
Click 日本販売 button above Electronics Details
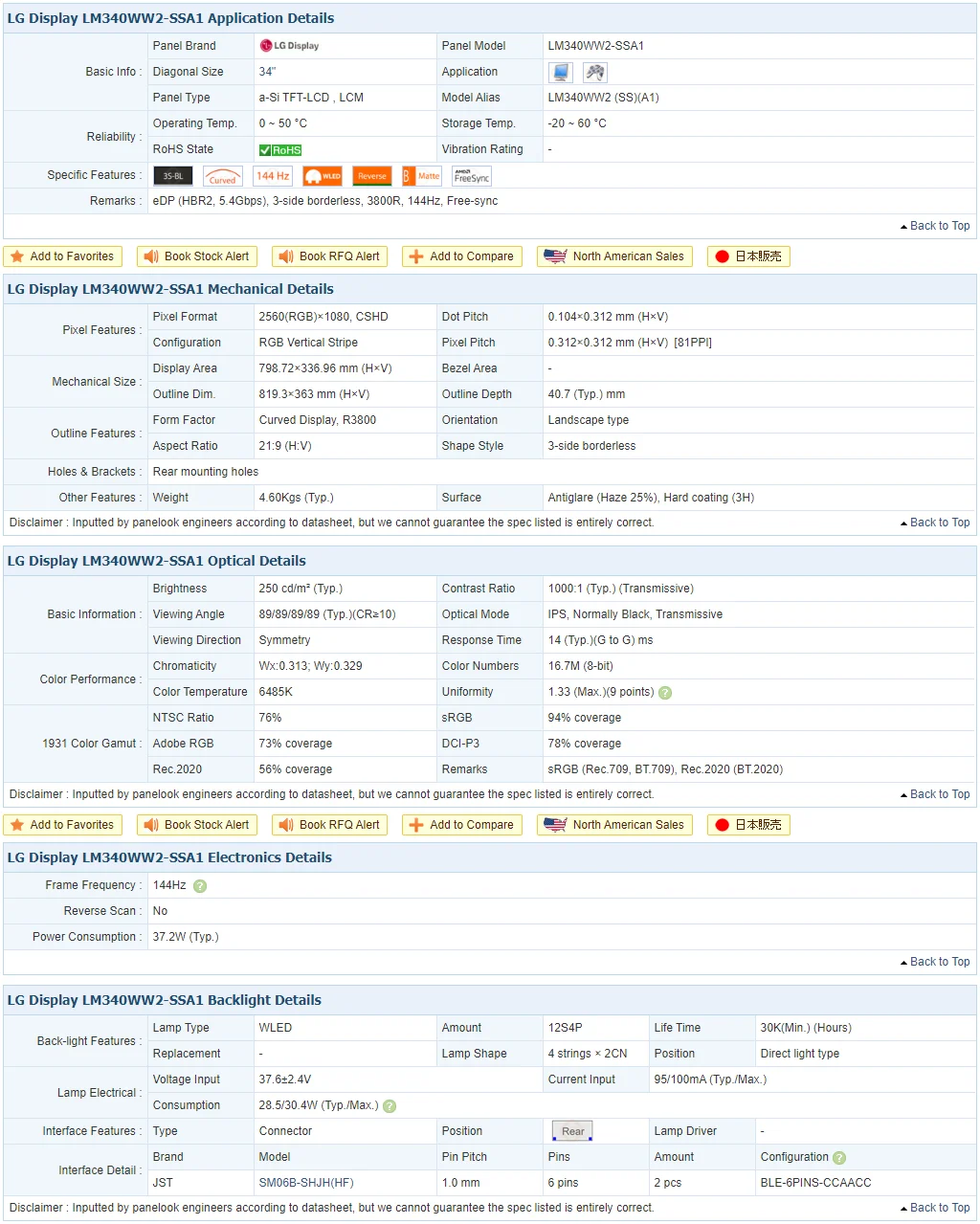[x=749, y=825]
